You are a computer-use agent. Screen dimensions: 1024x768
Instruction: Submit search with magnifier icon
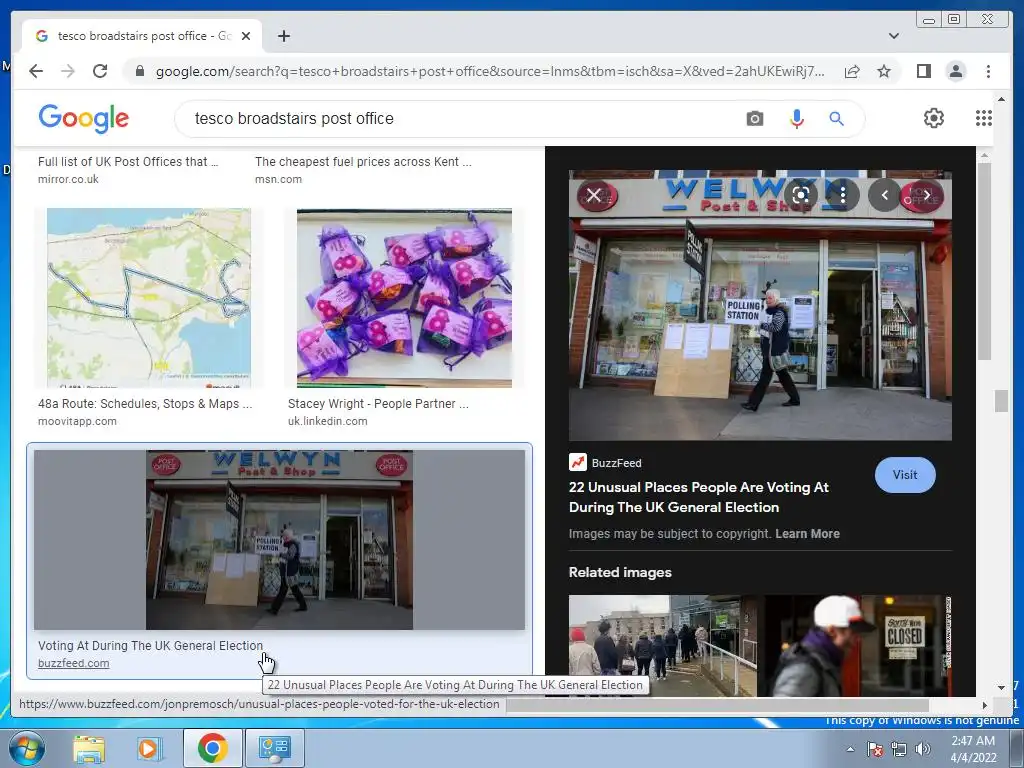(x=836, y=119)
